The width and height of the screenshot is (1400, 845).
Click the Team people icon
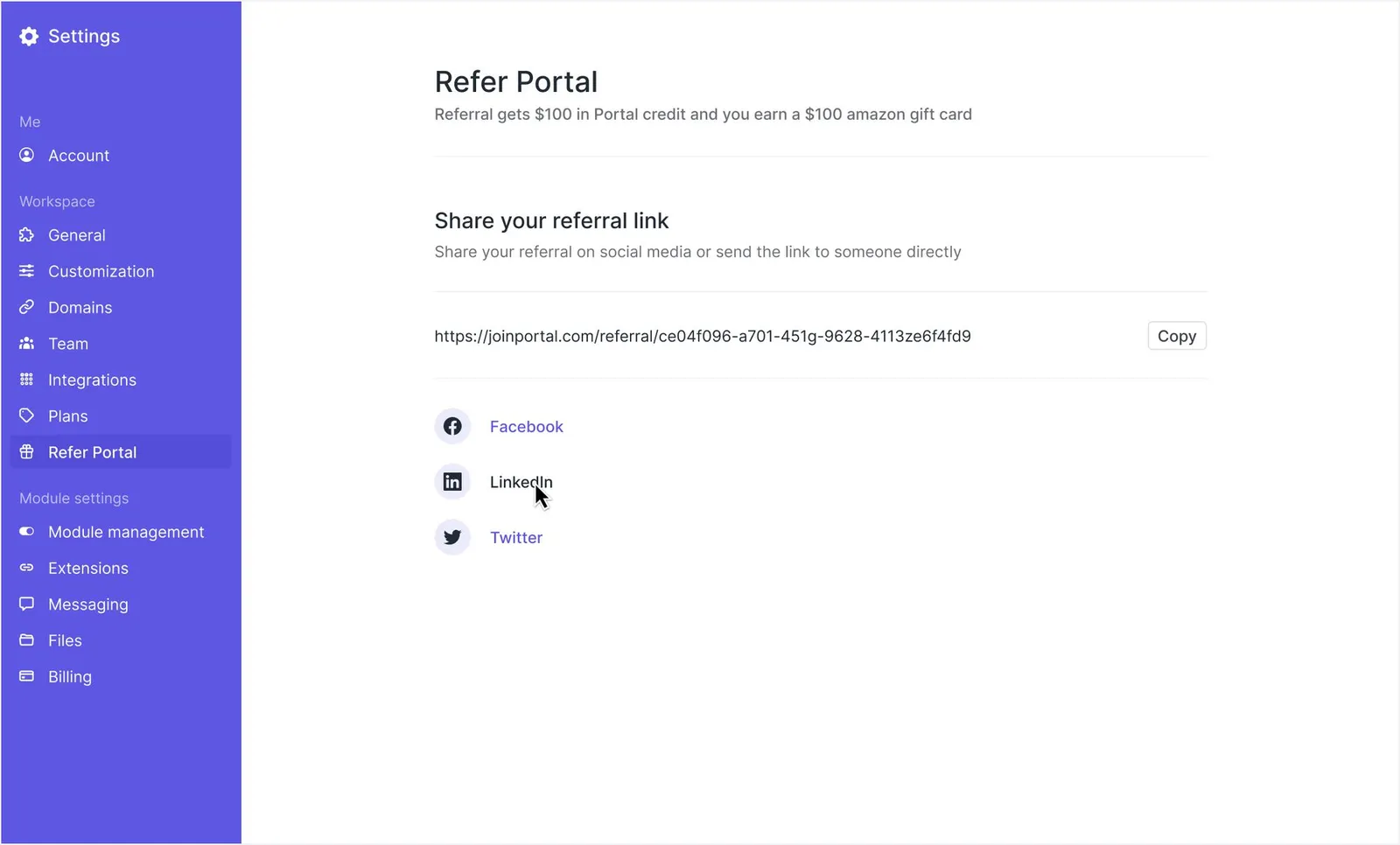click(x=27, y=344)
